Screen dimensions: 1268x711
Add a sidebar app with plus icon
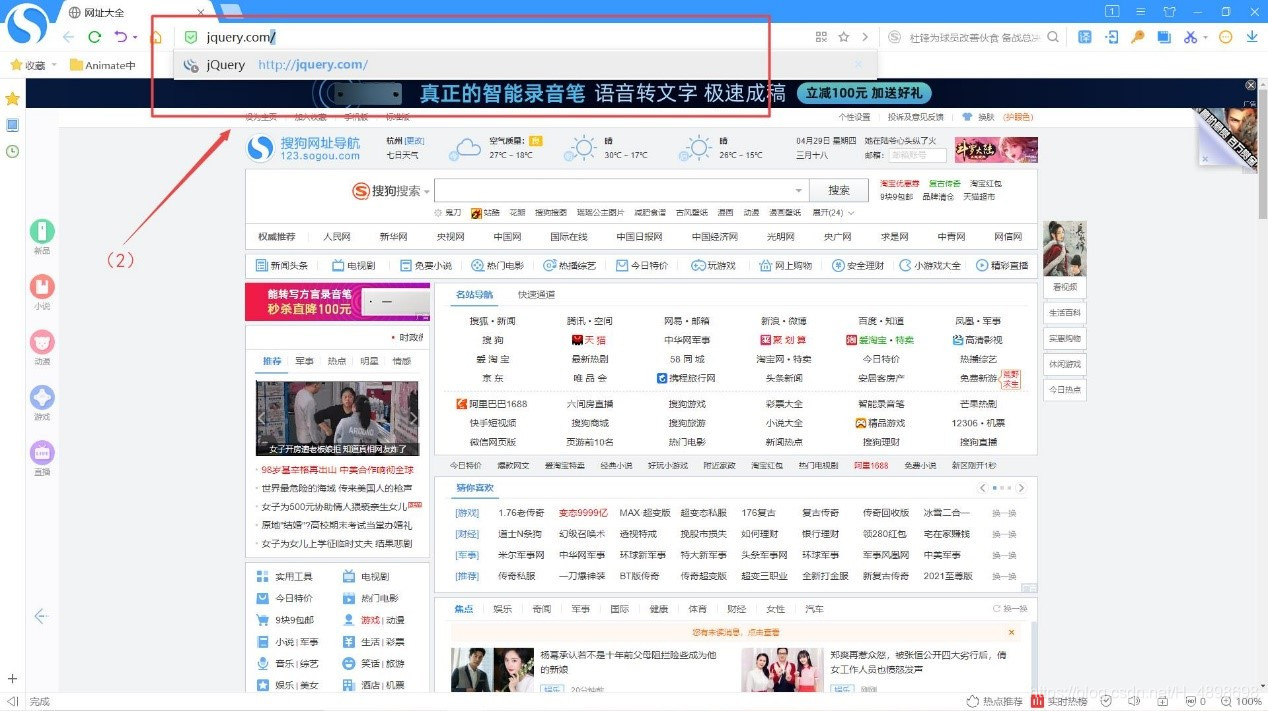(12, 679)
